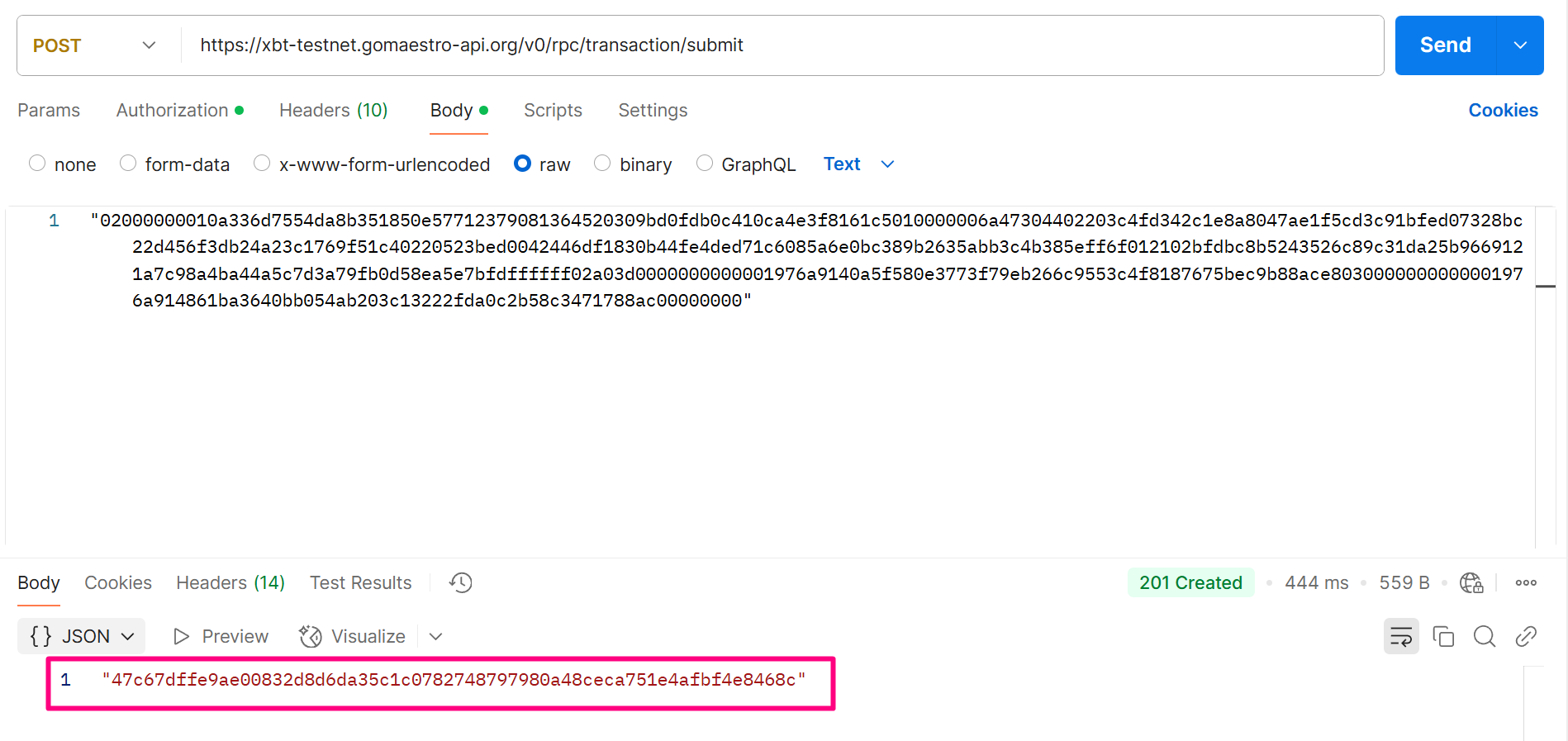Select the request Body tab
Viewport: 1568px width, 741px height.
(459, 110)
